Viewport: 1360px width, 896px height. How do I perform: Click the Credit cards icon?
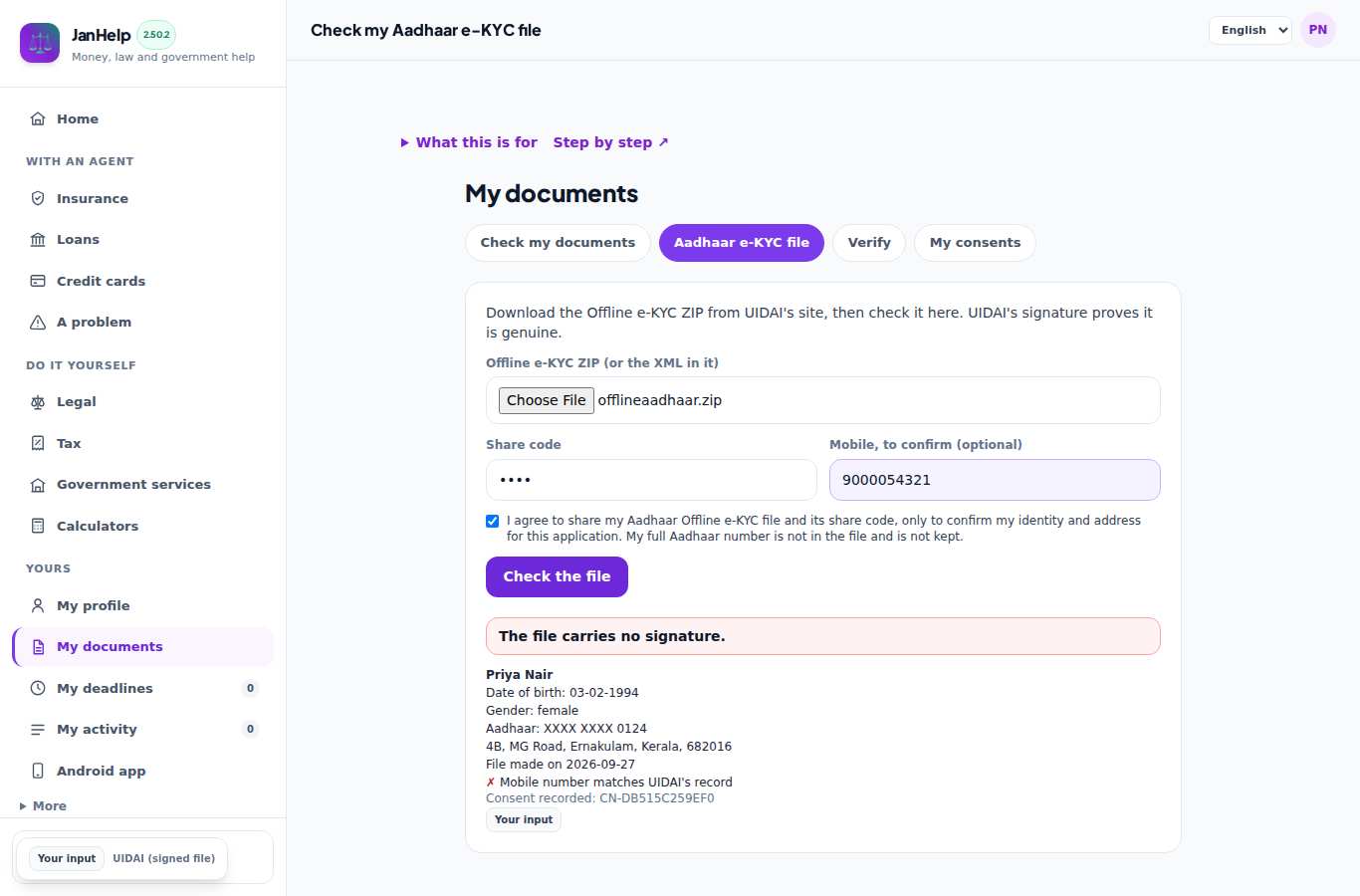38,281
